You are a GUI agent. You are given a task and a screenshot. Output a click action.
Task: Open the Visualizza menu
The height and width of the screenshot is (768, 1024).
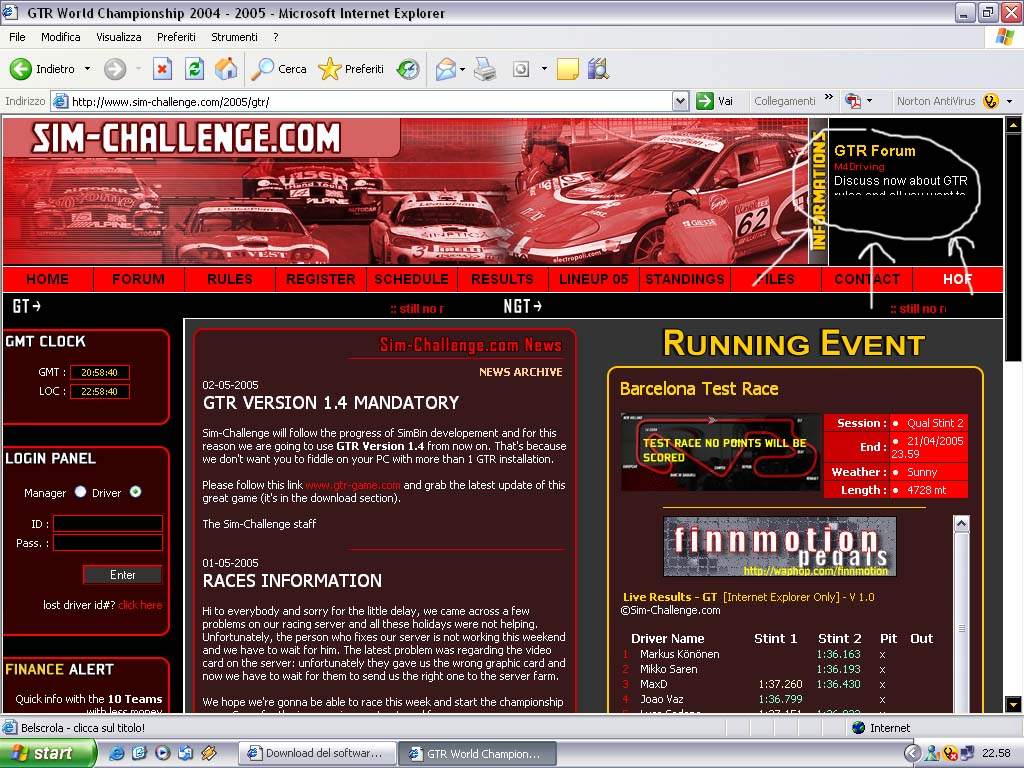(x=118, y=37)
